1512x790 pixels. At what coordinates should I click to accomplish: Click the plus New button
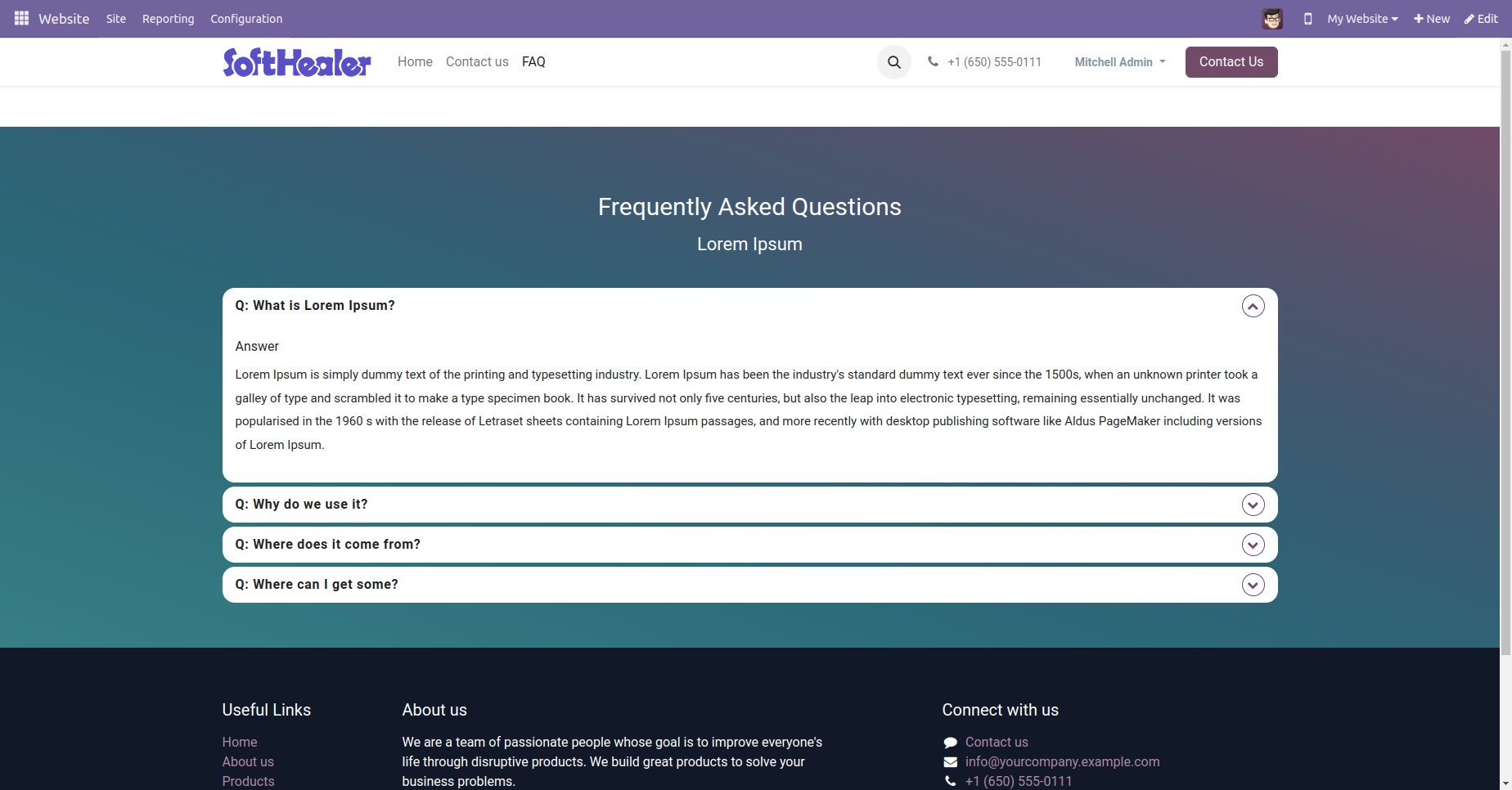[x=1432, y=19]
